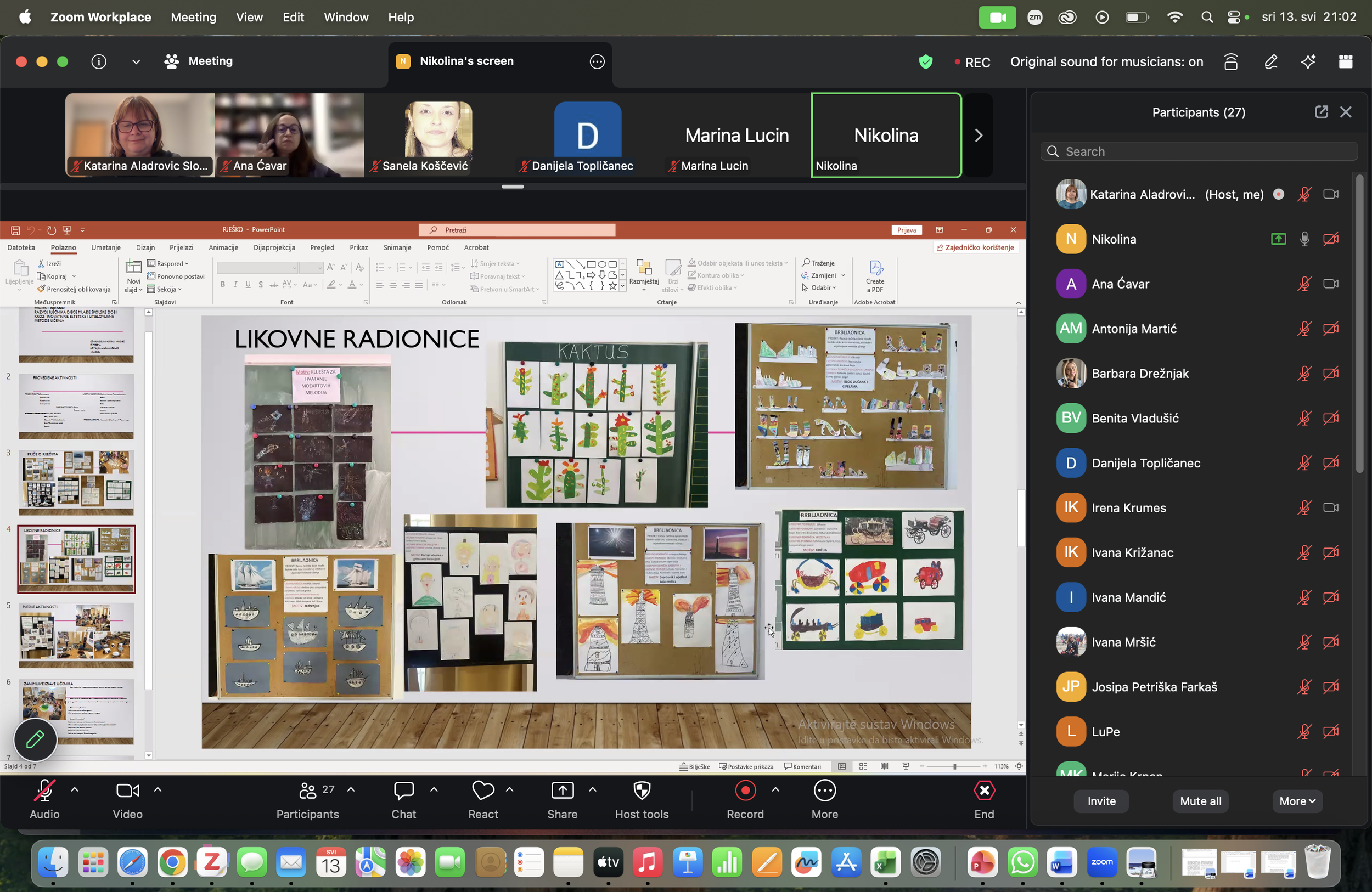
Task: Click the Share screen button
Action: [x=562, y=800]
